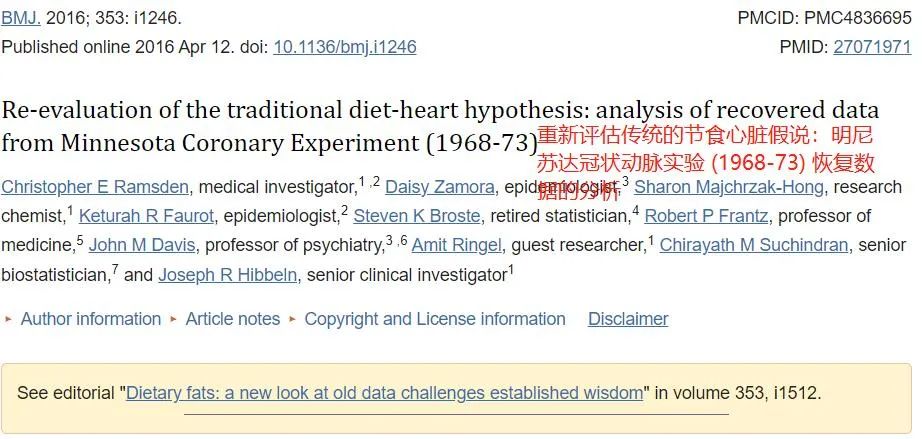Viewport: 922px width, 439px height.
Task: Open author Daisy Zamora's link
Action: click(x=440, y=187)
